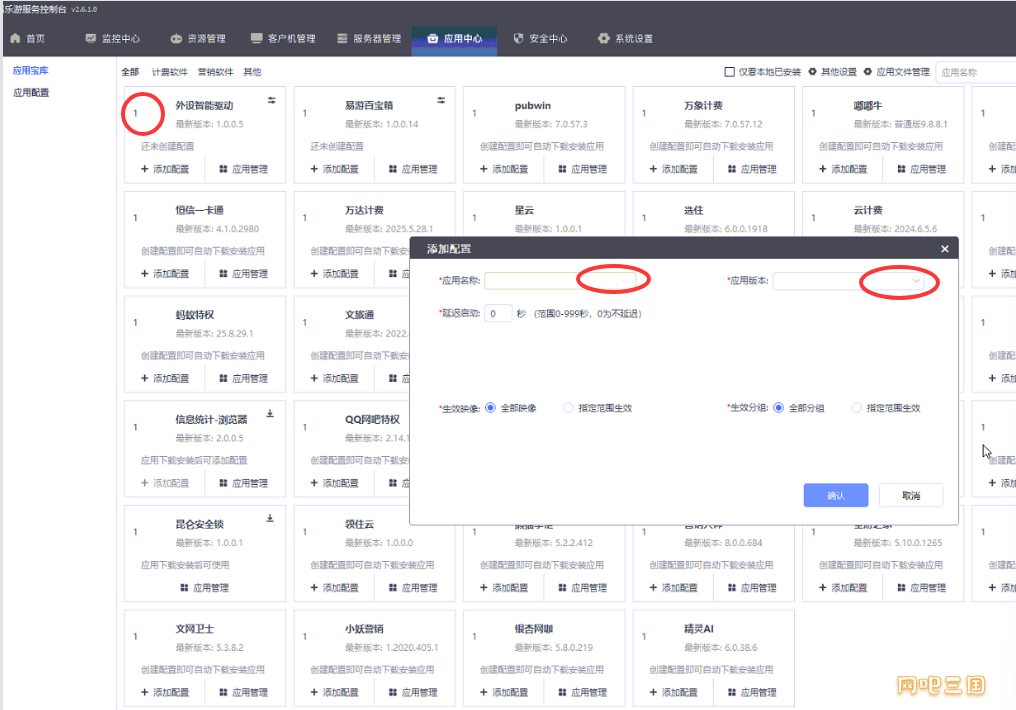
Task: Click download icon on 信息统计-浏览器 card
Action: [x=270, y=413]
